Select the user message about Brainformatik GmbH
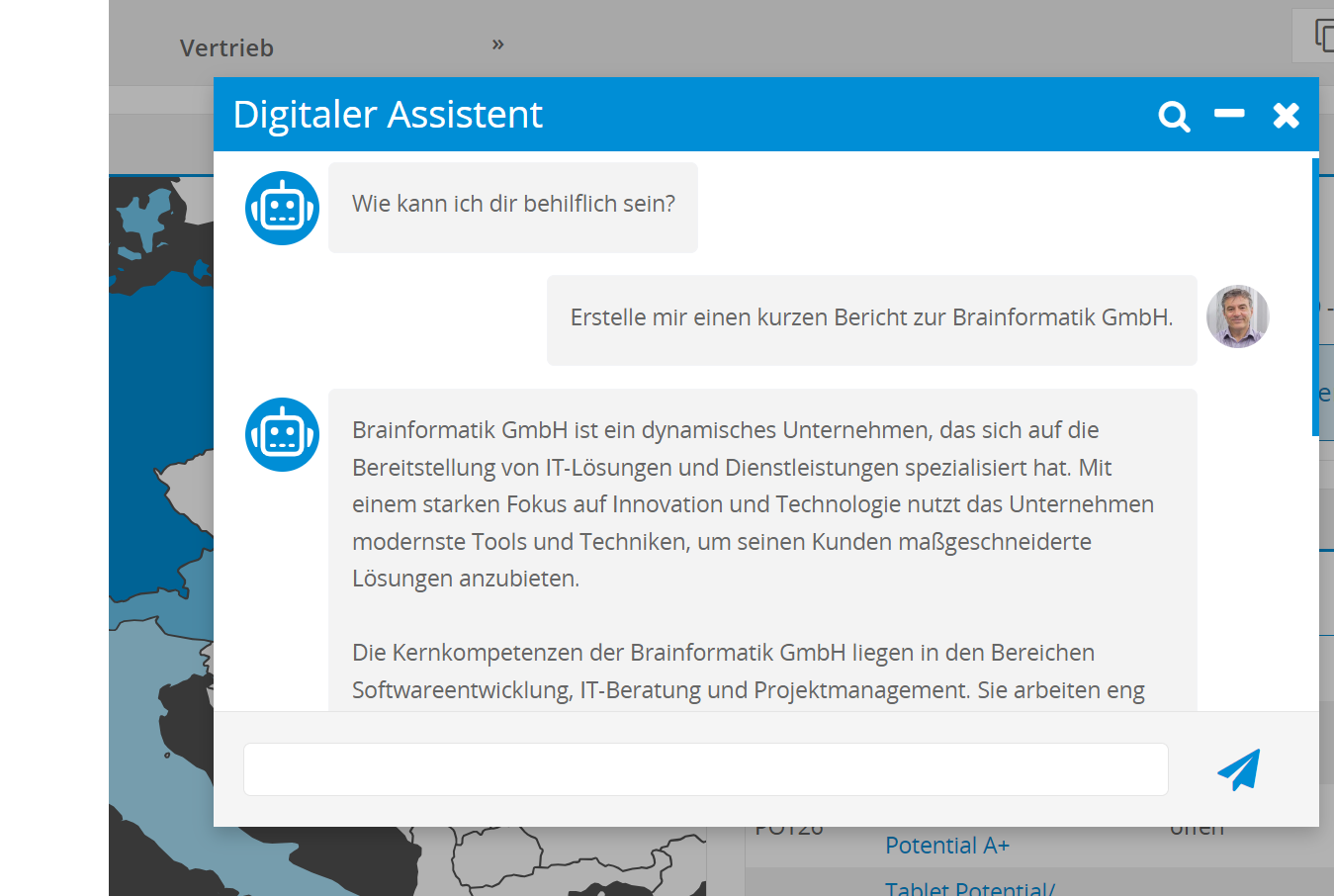This screenshot has height=896, width=1334. click(871, 317)
